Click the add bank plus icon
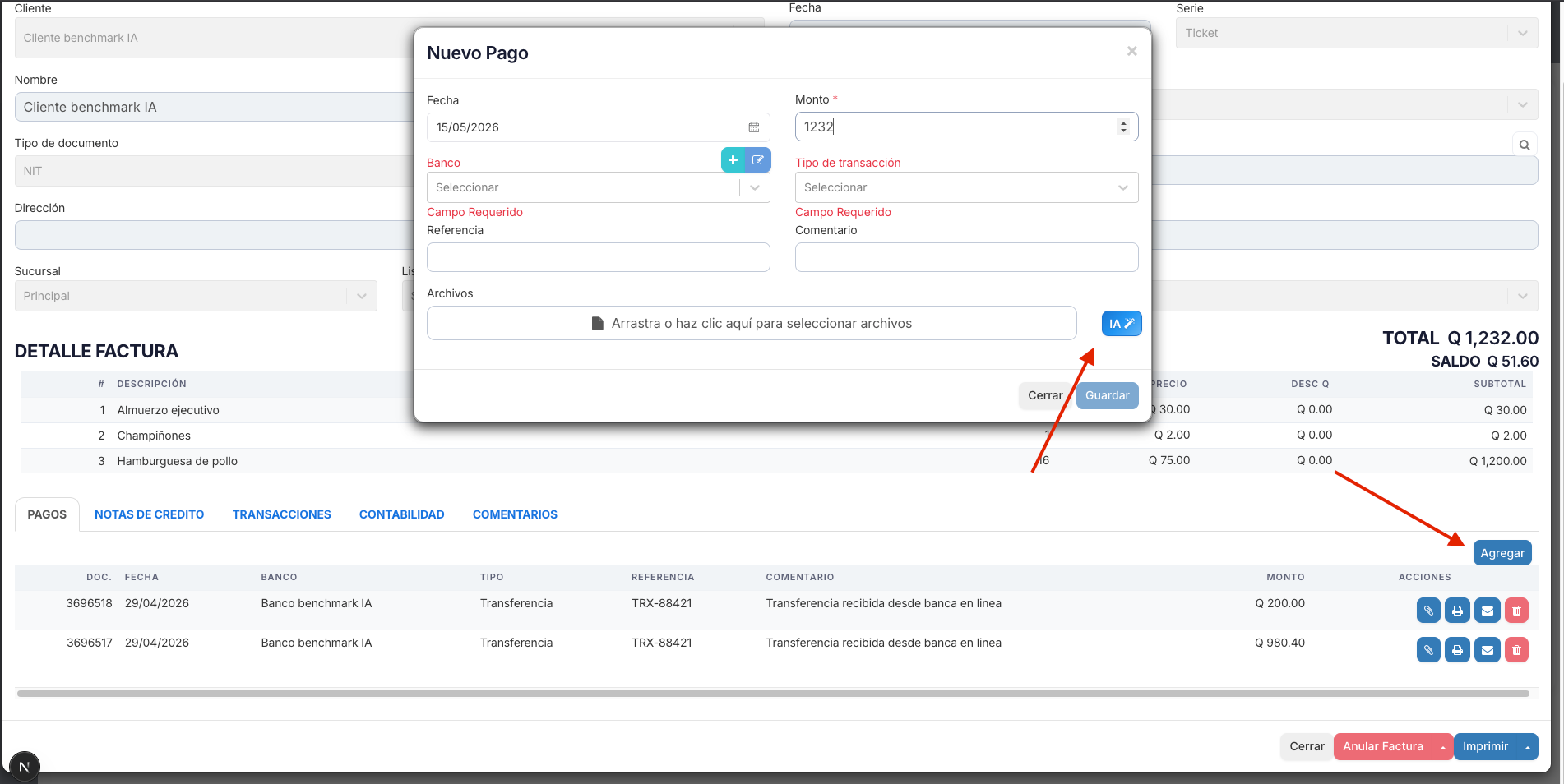Image resolution: width=1564 pixels, height=784 pixels. (733, 160)
